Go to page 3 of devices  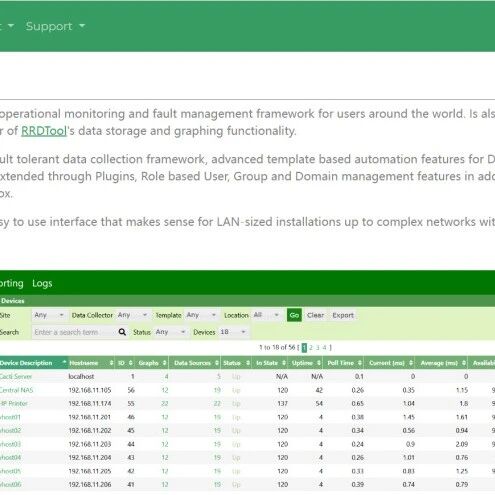(x=318, y=348)
